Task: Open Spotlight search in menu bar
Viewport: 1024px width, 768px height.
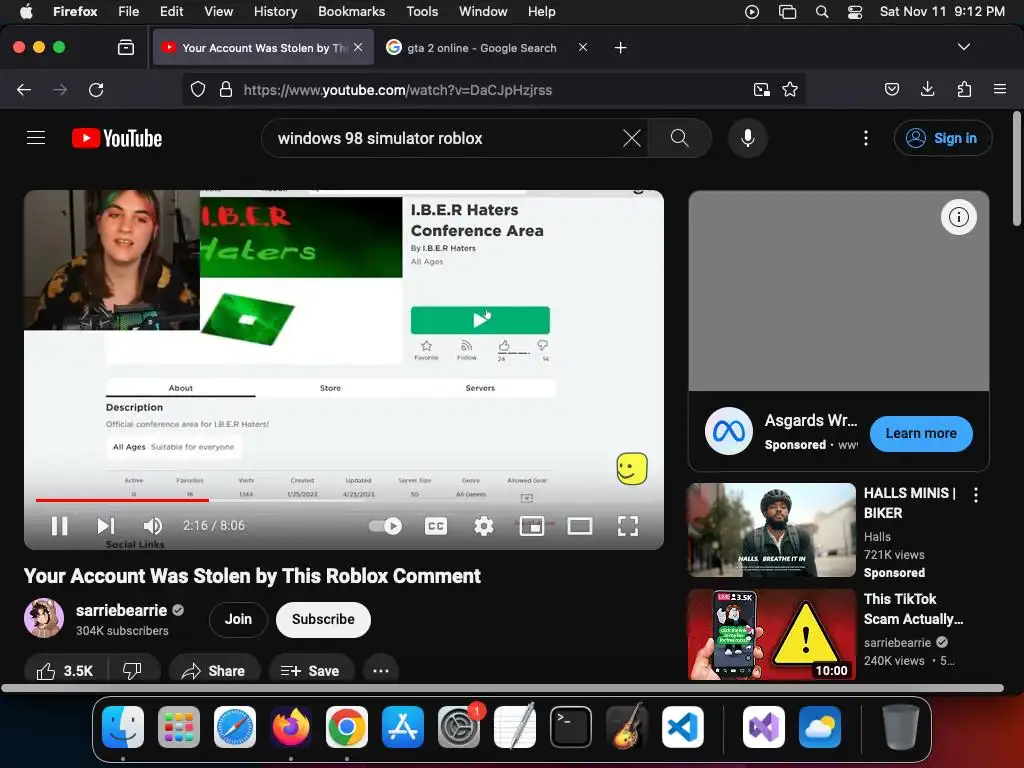Action: pyautogui.click(x=822, y=12)
